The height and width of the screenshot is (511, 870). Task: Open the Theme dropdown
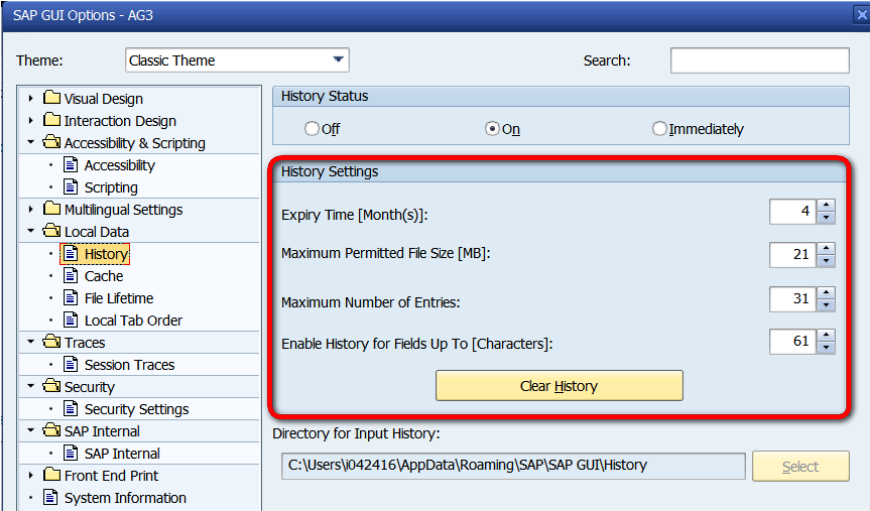pyautogui.click(x=338, y=60)
